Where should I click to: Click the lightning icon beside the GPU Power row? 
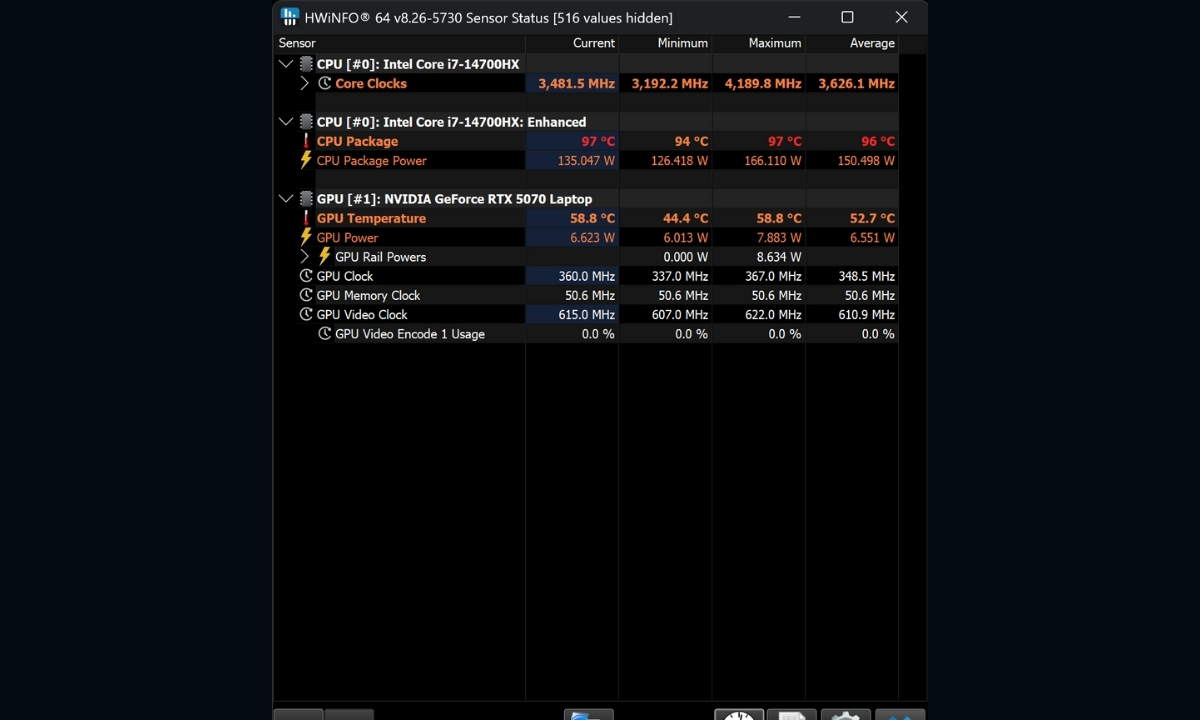pyautogui.click(x=306, y=237)
